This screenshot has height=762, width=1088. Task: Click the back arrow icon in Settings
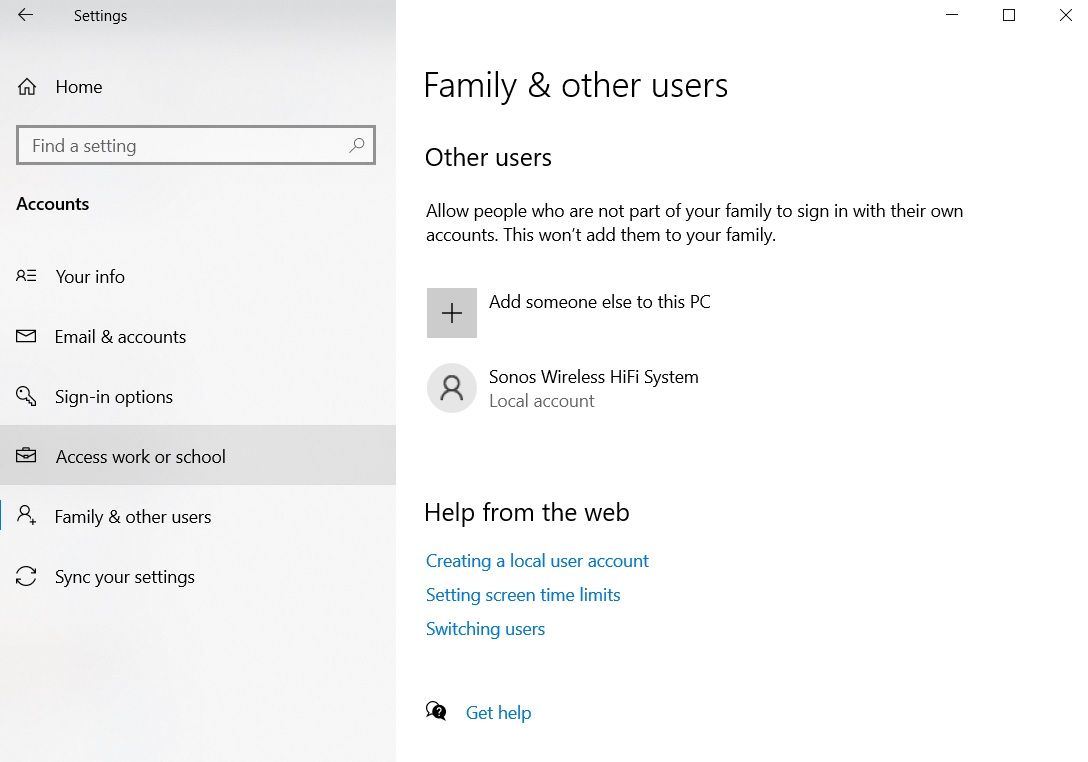pos(26,15)
